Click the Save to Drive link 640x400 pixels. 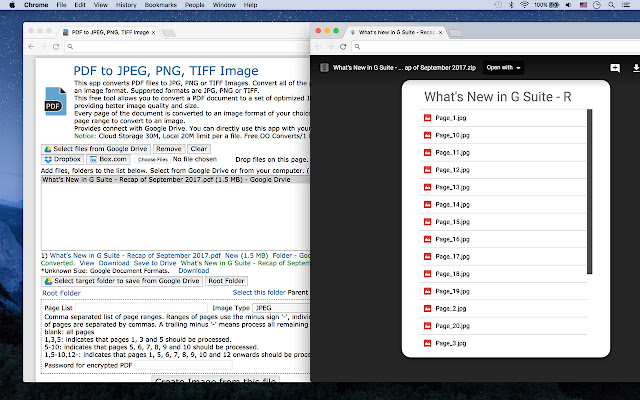(x=155, y=263)
